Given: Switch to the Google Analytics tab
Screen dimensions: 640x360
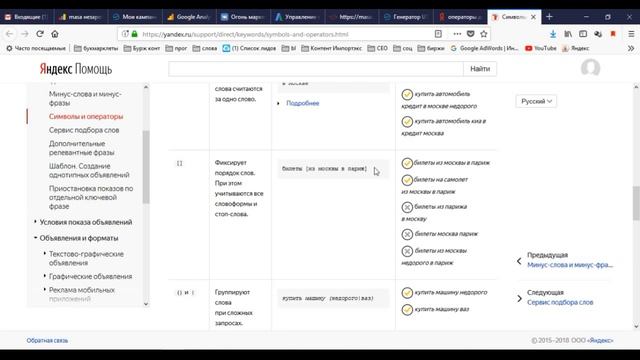Looking at the screenshot, I should coord(189,17).
